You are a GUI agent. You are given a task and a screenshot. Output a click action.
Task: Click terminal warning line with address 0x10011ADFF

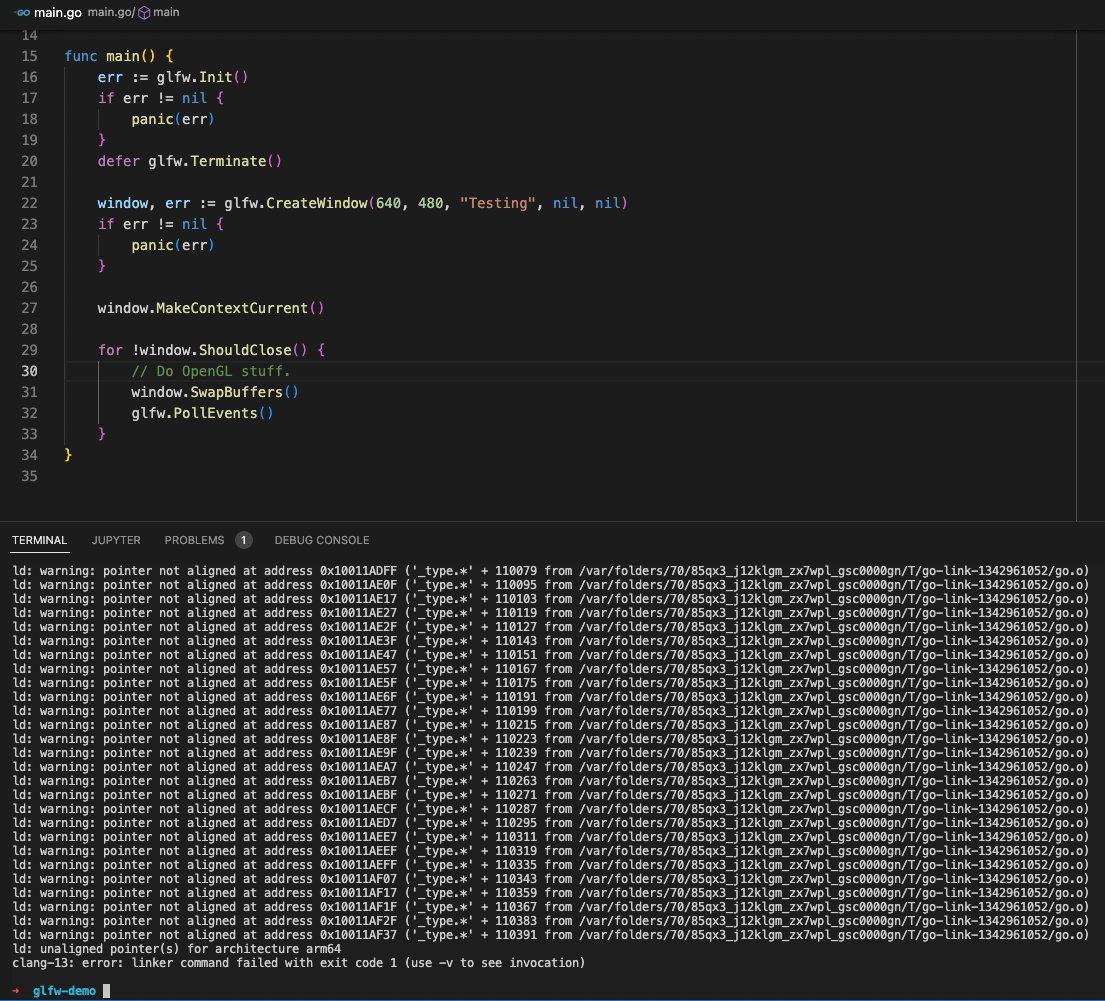point(550,571)
